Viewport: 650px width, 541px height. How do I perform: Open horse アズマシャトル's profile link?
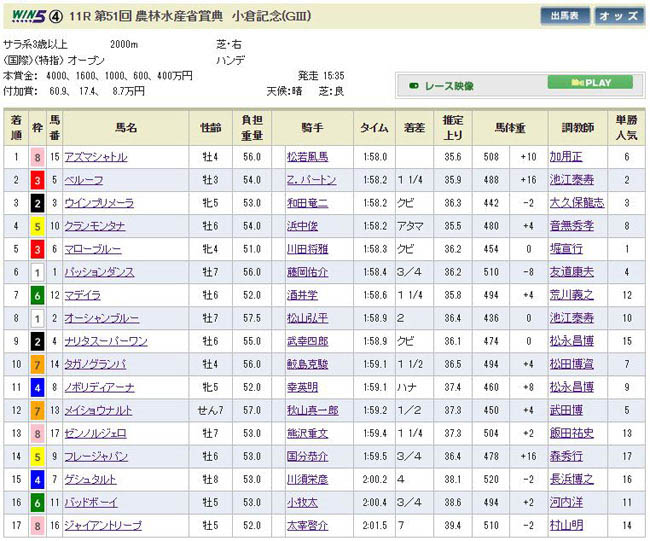click(x=95, y=157)
